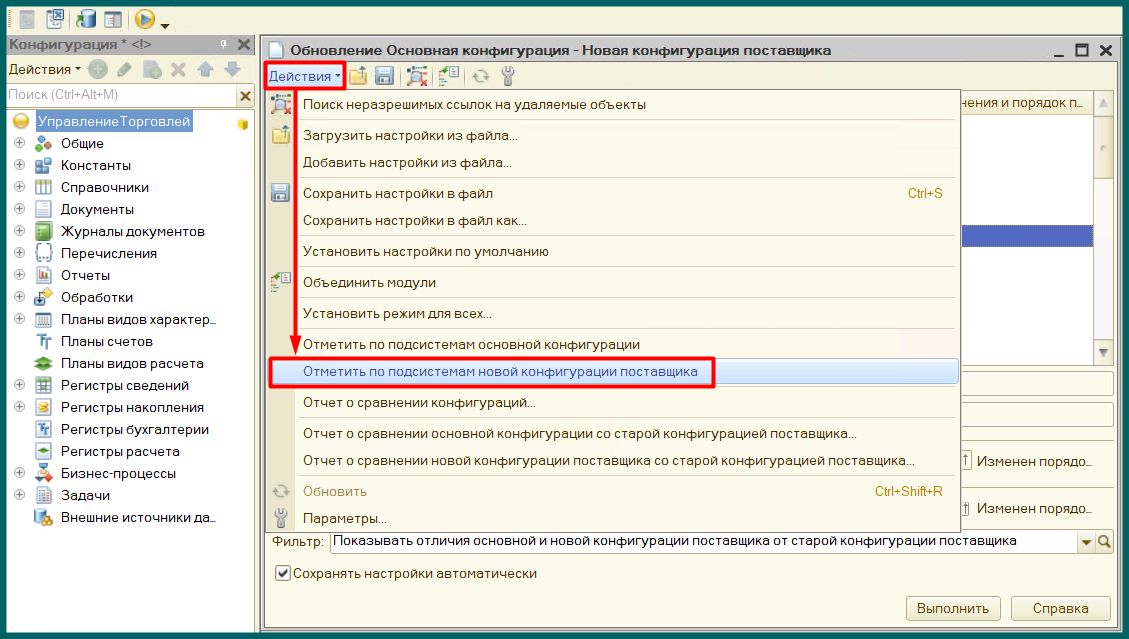This screenshot has width=1129, height=639.
Task: Click the green plus Add icon
Action: point(98,69)
